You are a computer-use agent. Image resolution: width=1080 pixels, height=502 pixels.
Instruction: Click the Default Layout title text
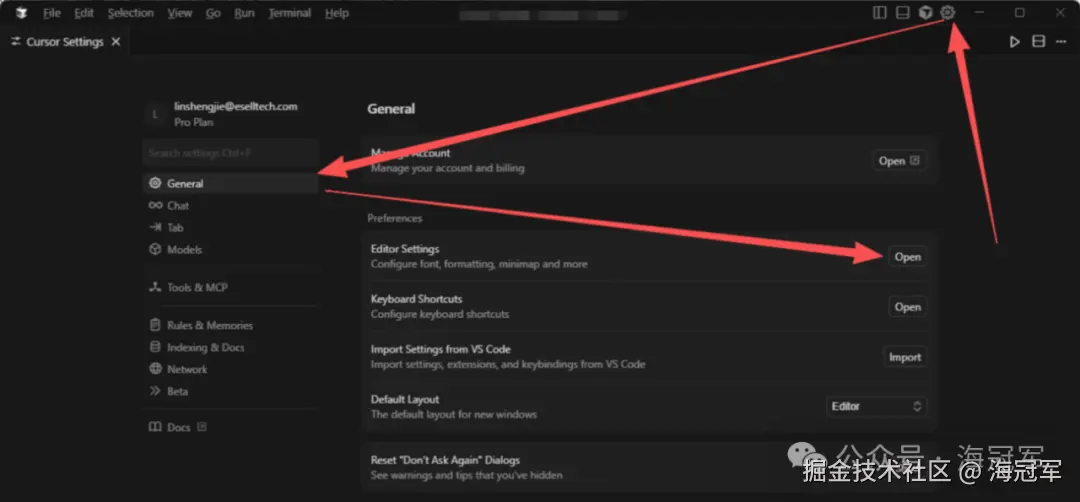pos(404,399)
